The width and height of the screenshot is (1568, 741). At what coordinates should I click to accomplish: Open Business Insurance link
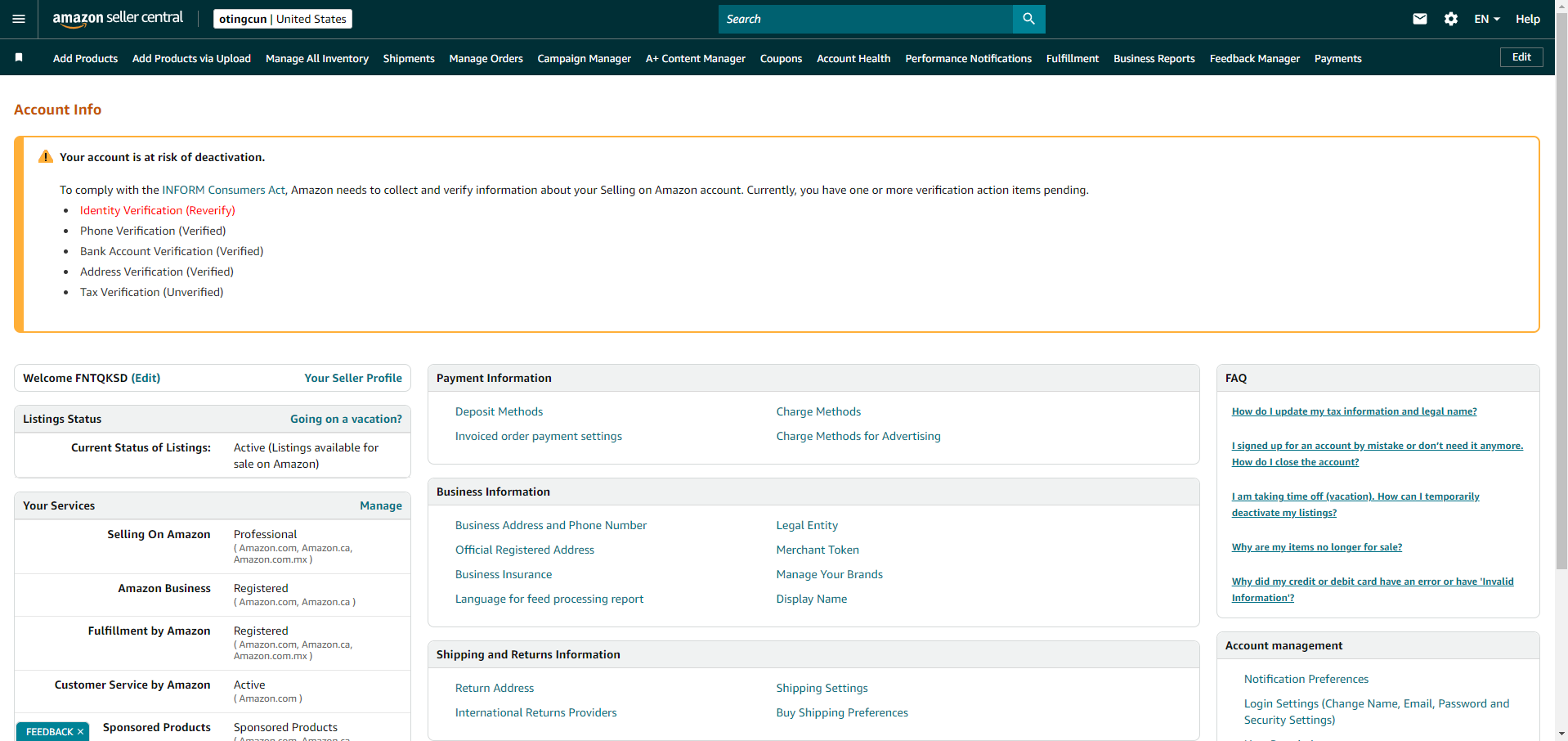pos(504,574)
